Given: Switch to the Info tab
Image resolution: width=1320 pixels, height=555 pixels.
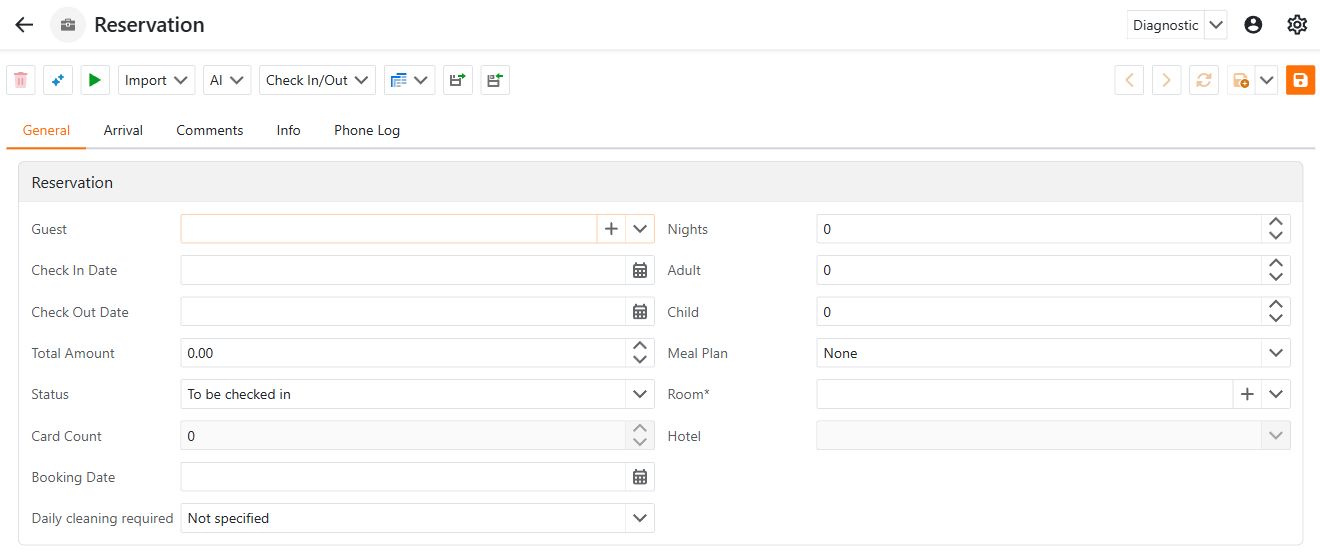Looking at the screenshot, I should (289, 130).
